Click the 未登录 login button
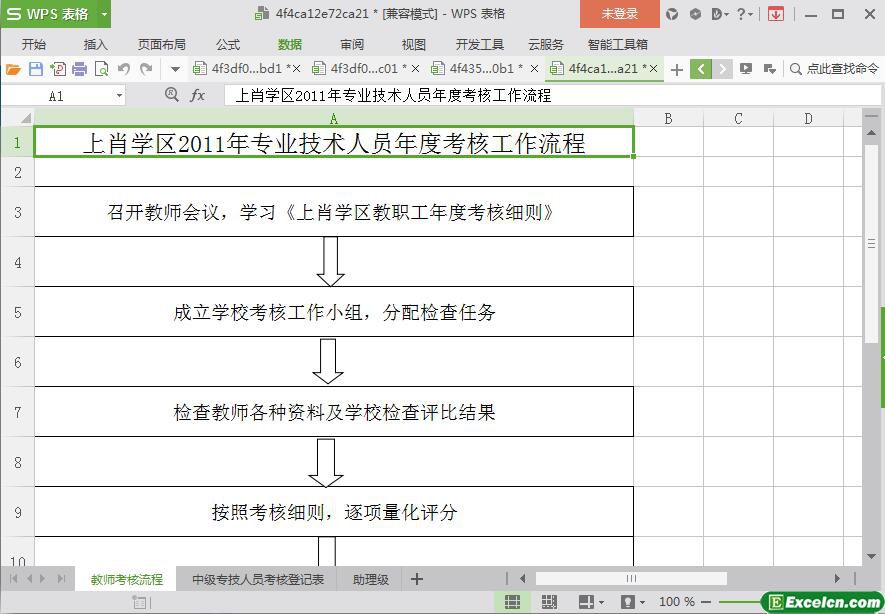This screenshot has width=885, height=614. [x=620, y=14]
